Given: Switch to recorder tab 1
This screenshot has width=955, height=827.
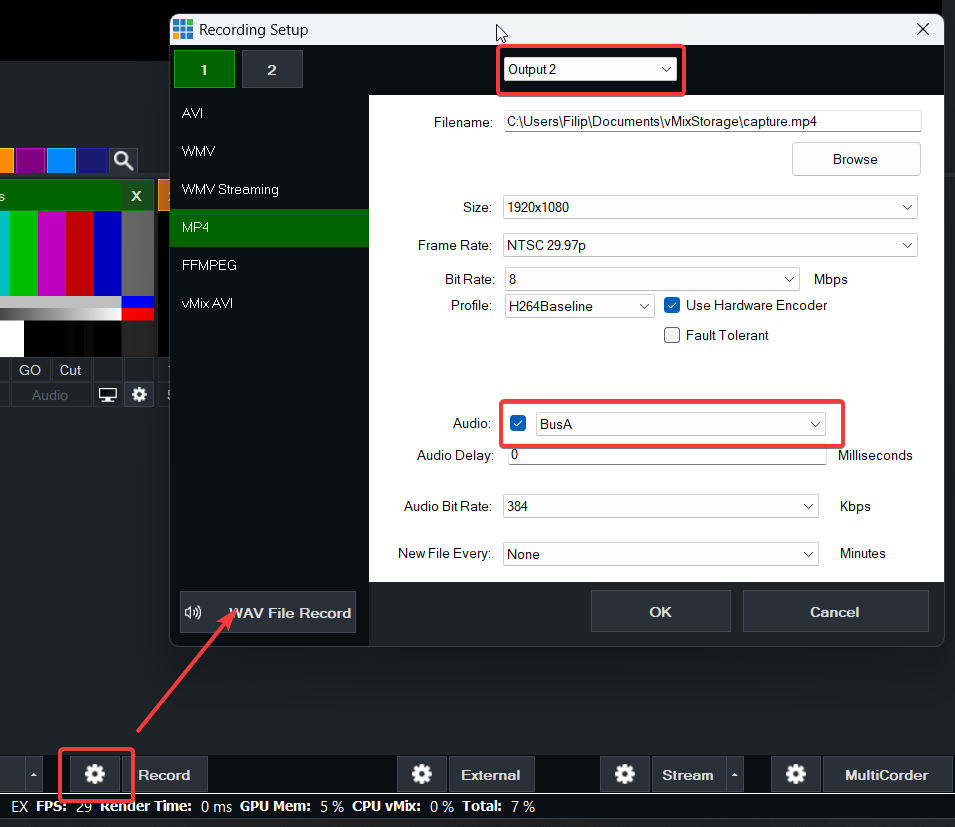Looking at the screenshot, I should click(x=204, y=69).
